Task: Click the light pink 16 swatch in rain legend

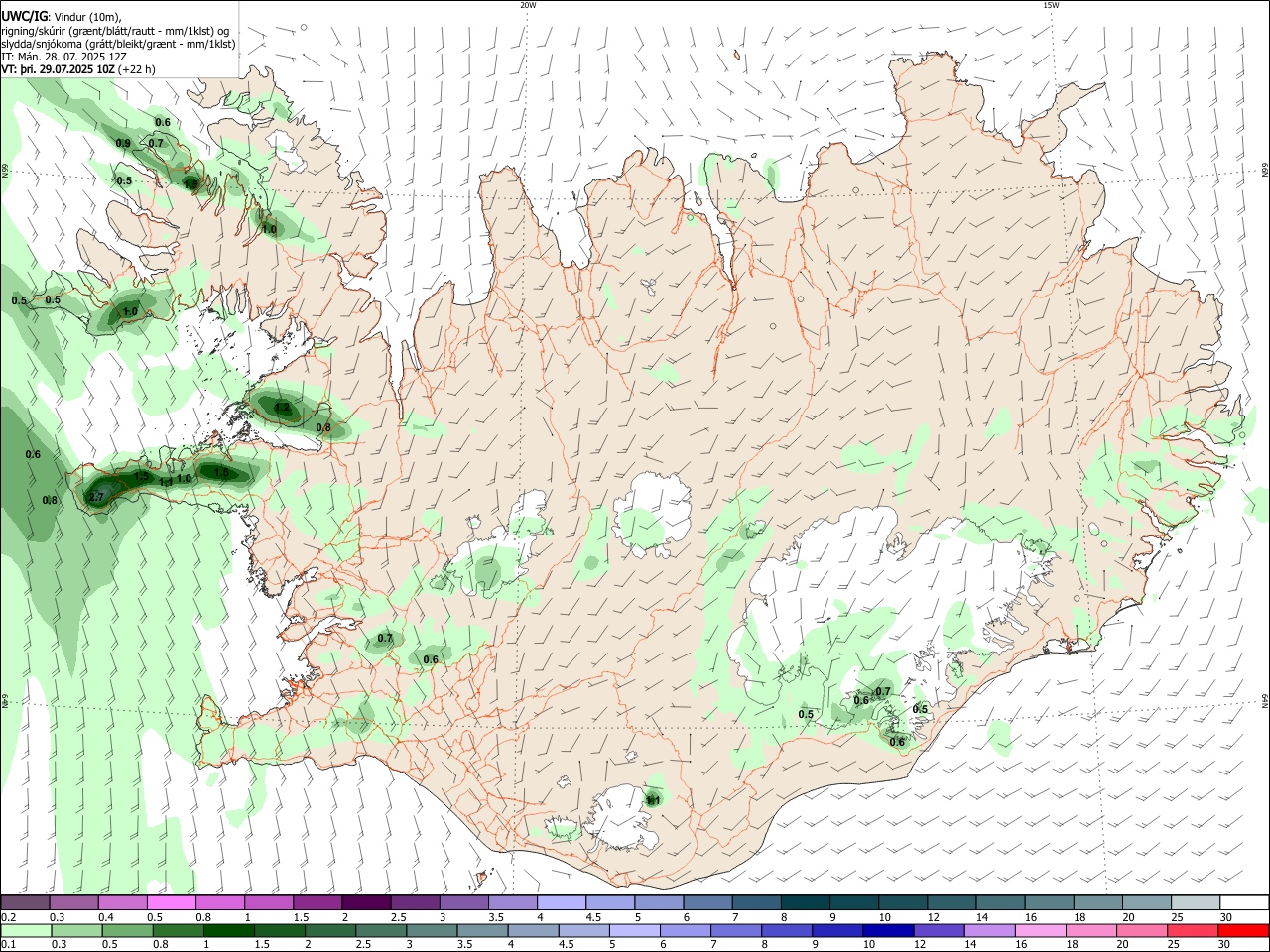Action: 1040,930
